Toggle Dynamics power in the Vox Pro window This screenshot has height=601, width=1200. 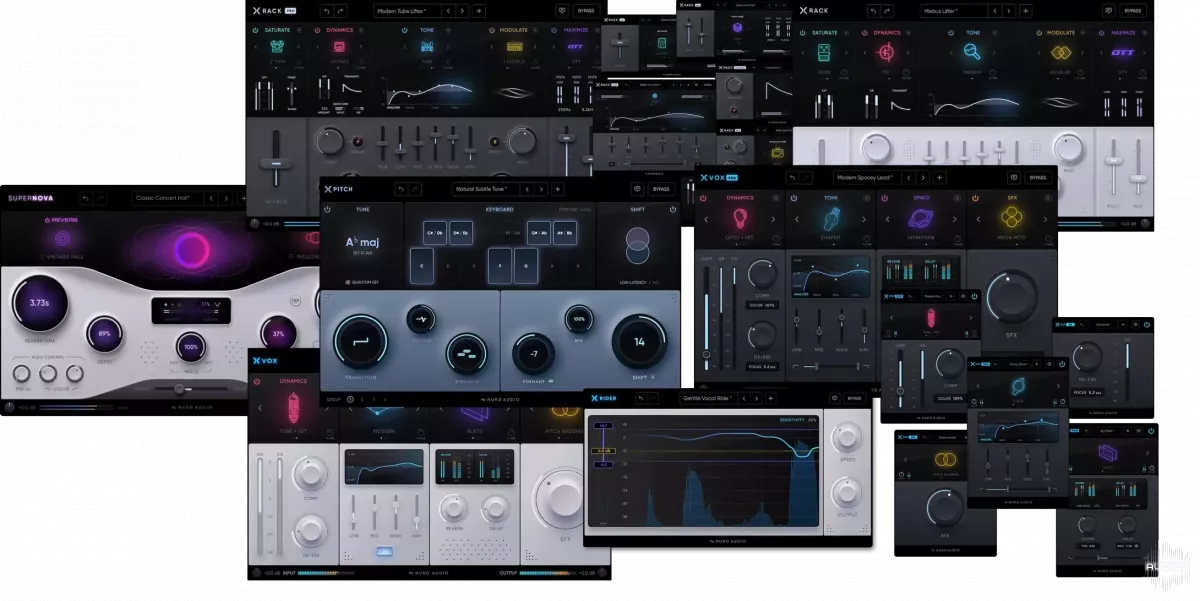[x=704, y=198]
